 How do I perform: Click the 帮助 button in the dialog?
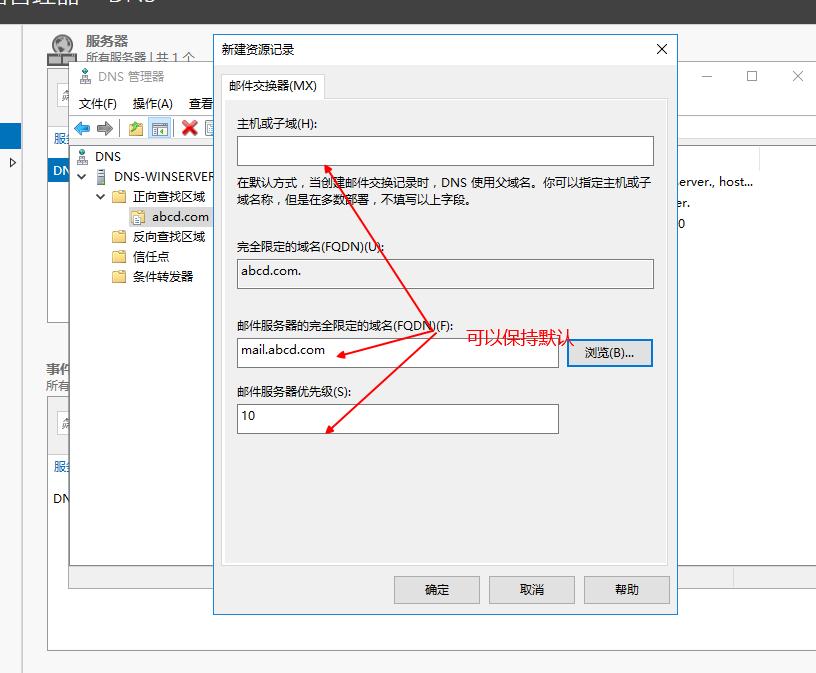[626, 589]
